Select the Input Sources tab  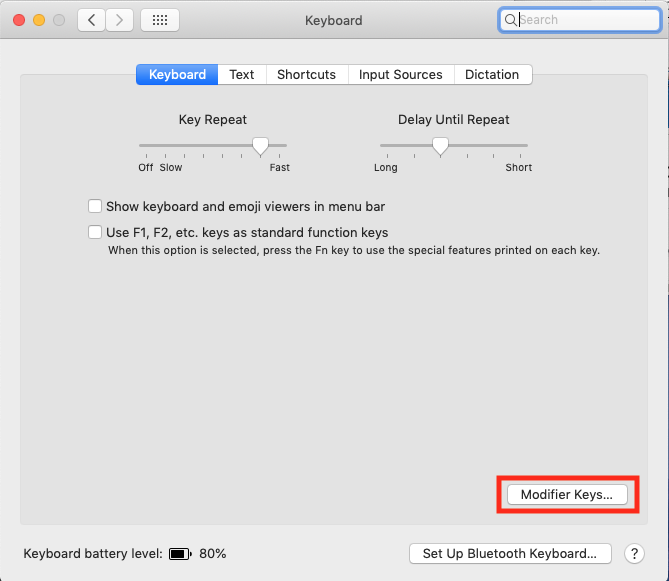coord(400,75)
